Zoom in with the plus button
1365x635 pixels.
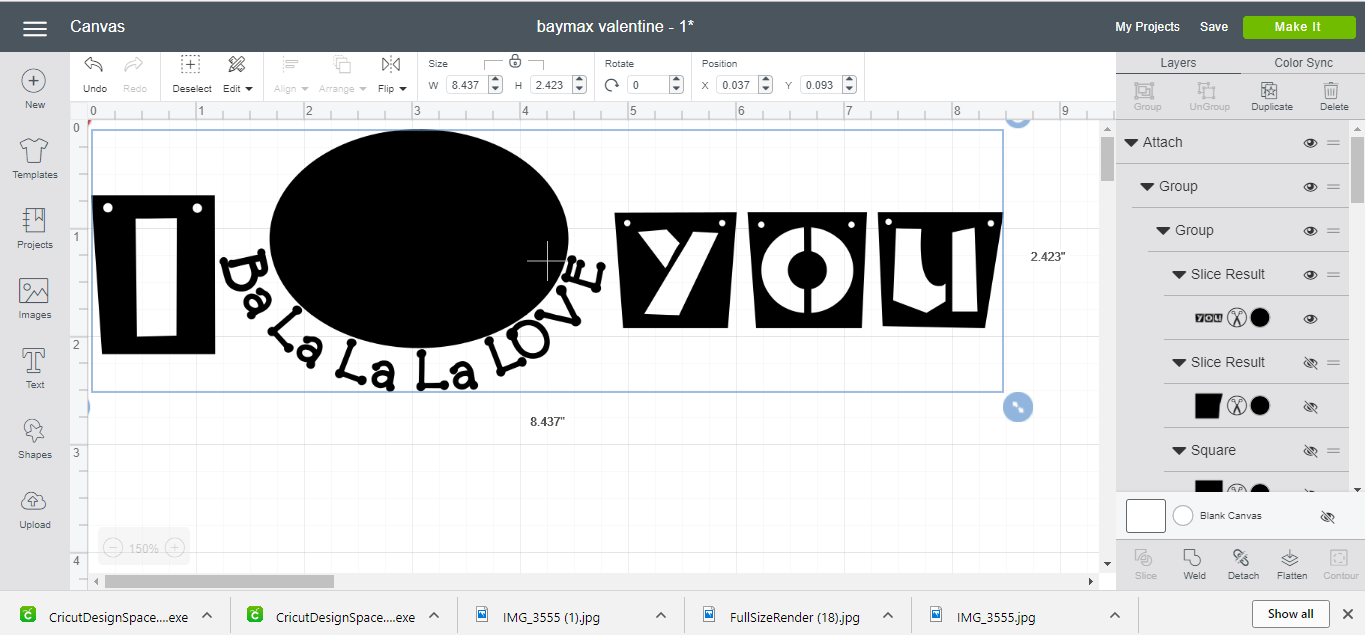pyautogui.click(x=175, y=548)
